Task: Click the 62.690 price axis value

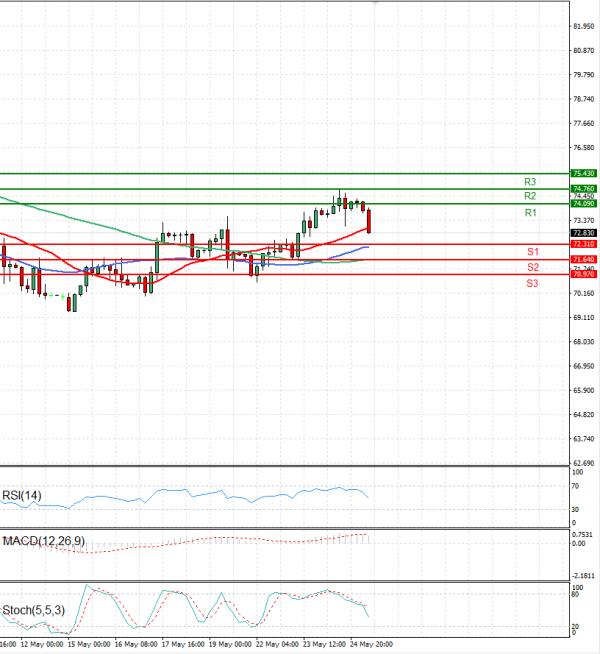Action: click(584, 463)
